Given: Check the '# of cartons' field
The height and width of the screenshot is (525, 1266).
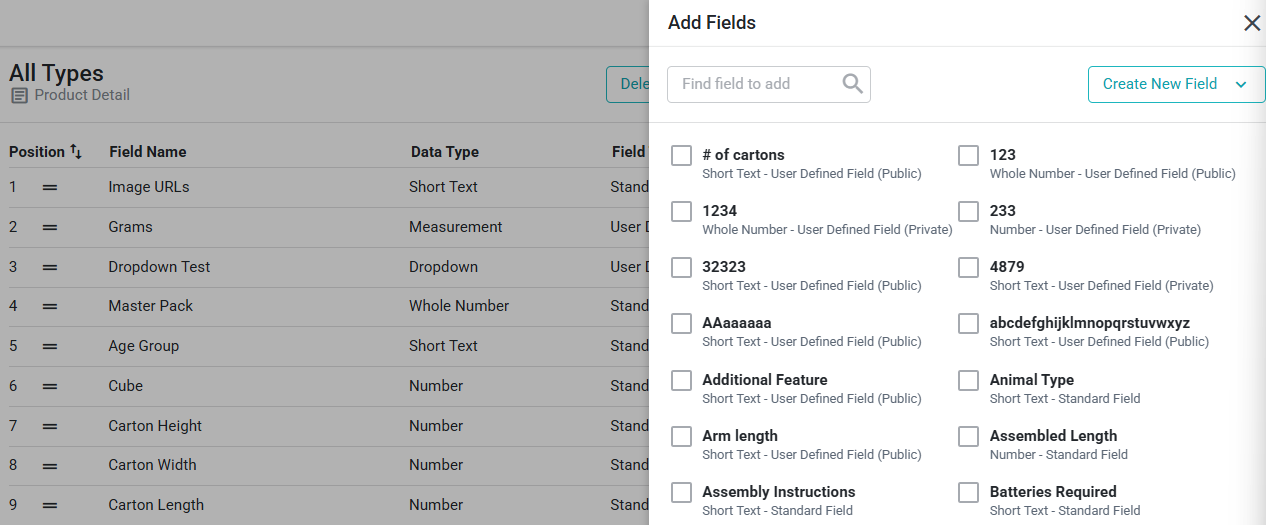Looking at the screenshot, I should pos(682,156).
